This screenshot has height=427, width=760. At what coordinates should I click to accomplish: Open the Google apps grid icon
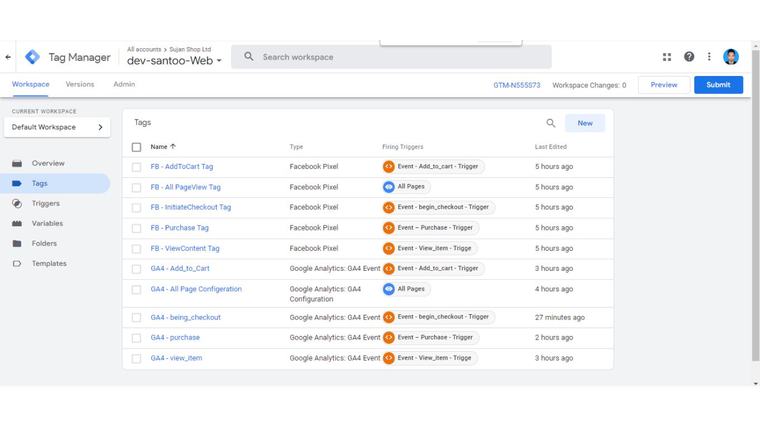[667, 57]
